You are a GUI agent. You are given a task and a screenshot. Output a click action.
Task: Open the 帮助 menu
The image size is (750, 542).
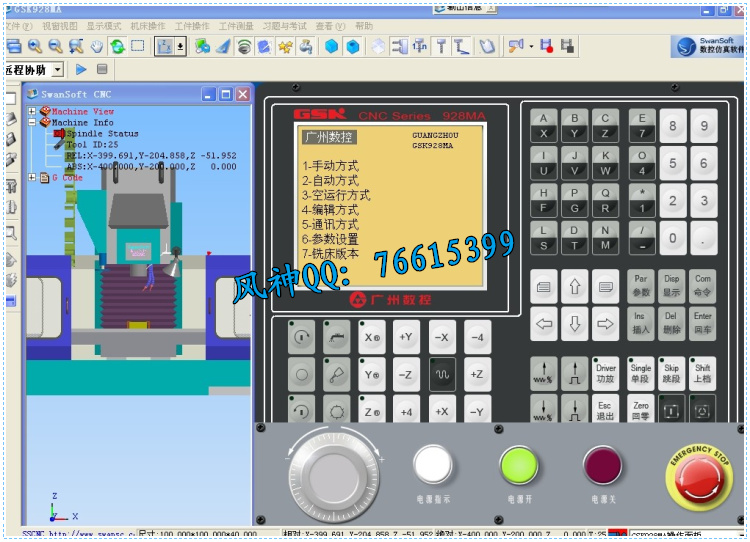tap(364, 26)
